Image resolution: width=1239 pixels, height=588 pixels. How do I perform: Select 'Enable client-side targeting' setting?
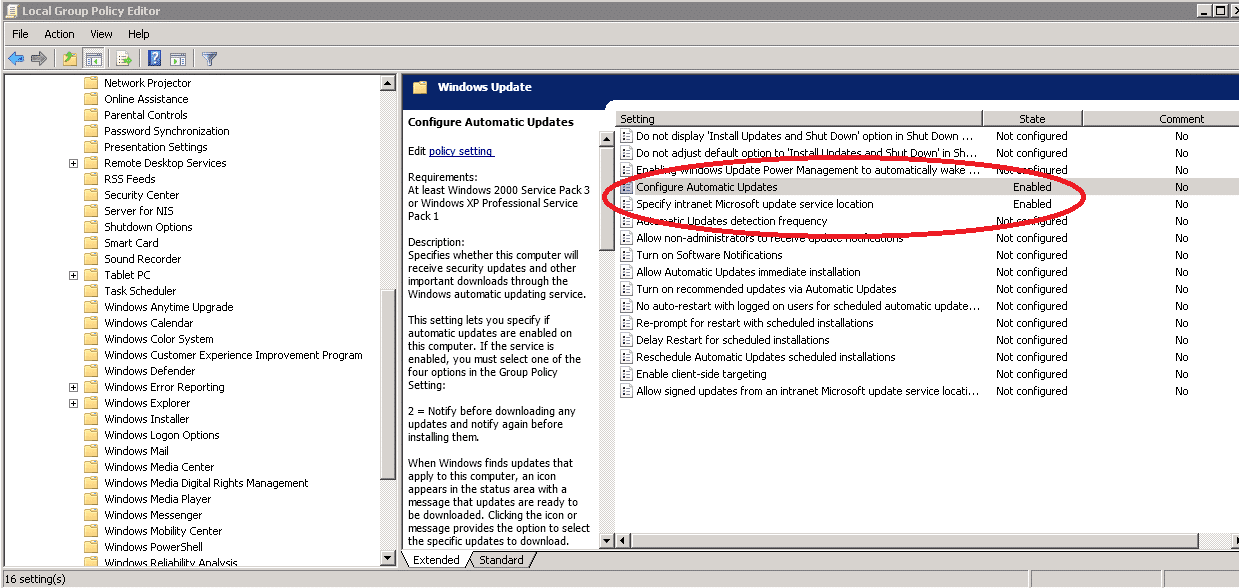[x=701, y=374]
